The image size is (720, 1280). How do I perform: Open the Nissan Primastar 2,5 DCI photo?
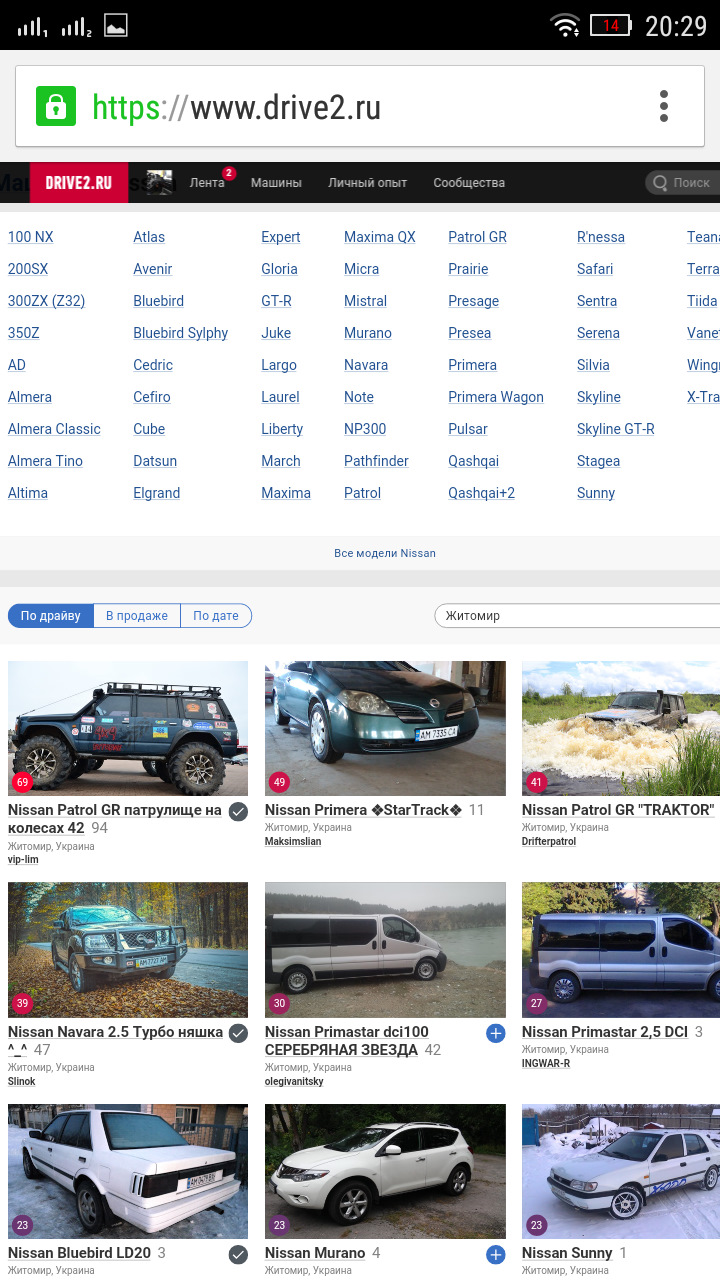(621, 950)
